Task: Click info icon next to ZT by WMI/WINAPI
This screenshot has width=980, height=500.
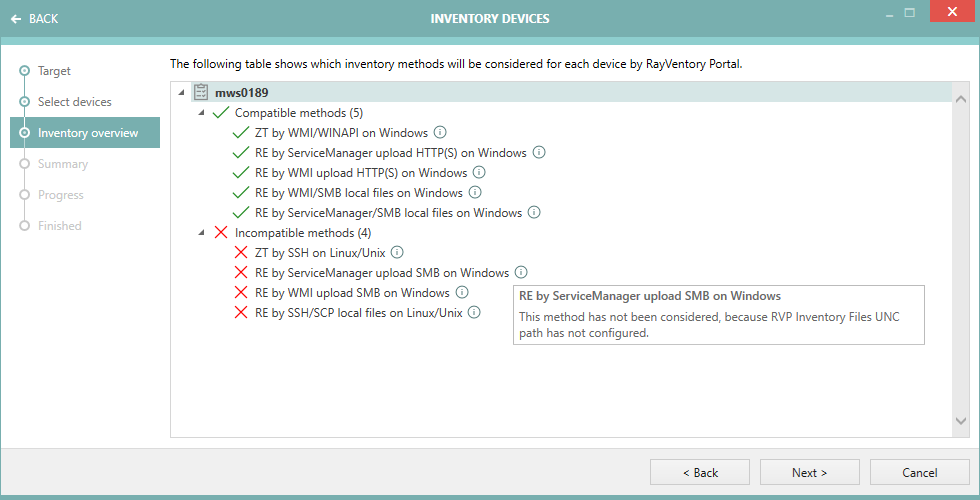Action: [440, 132]
